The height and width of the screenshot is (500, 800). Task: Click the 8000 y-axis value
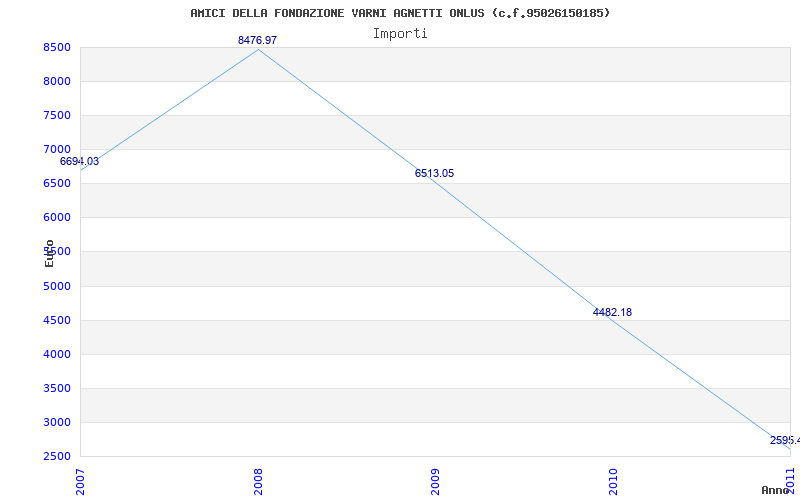(58, 82)
